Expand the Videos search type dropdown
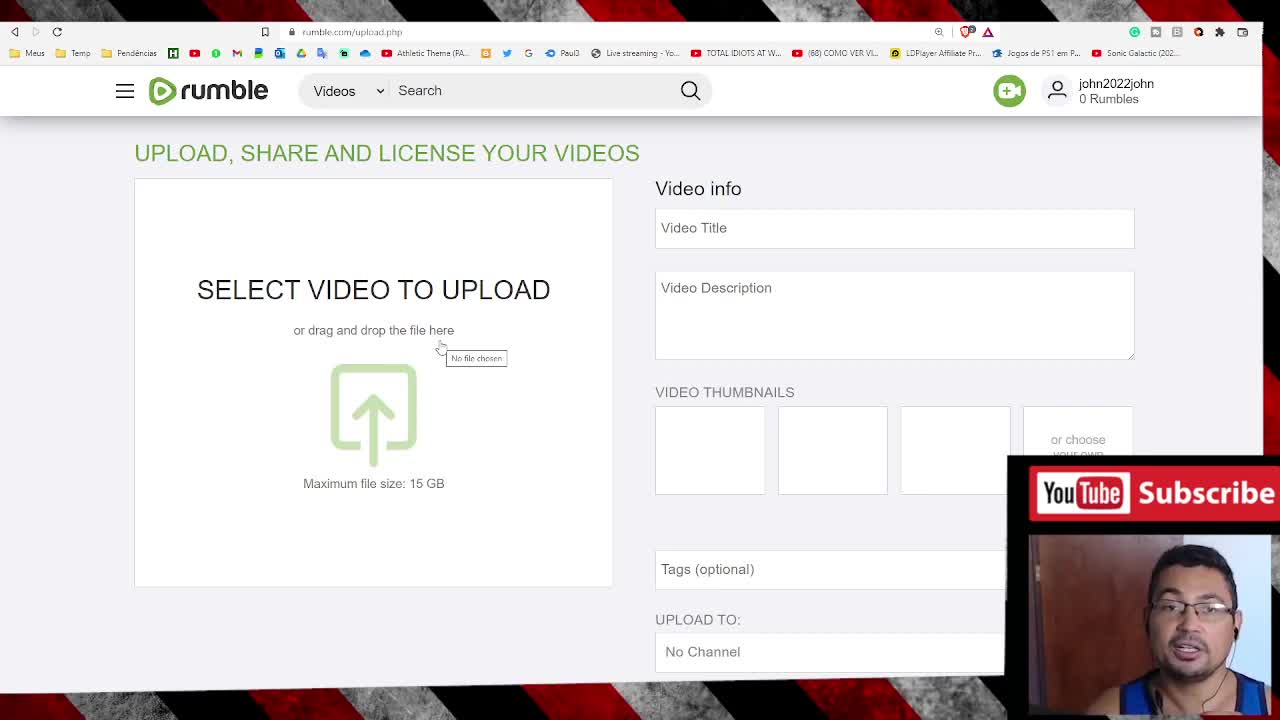Screen dimensions: 1280x720 tap(348, 91)
